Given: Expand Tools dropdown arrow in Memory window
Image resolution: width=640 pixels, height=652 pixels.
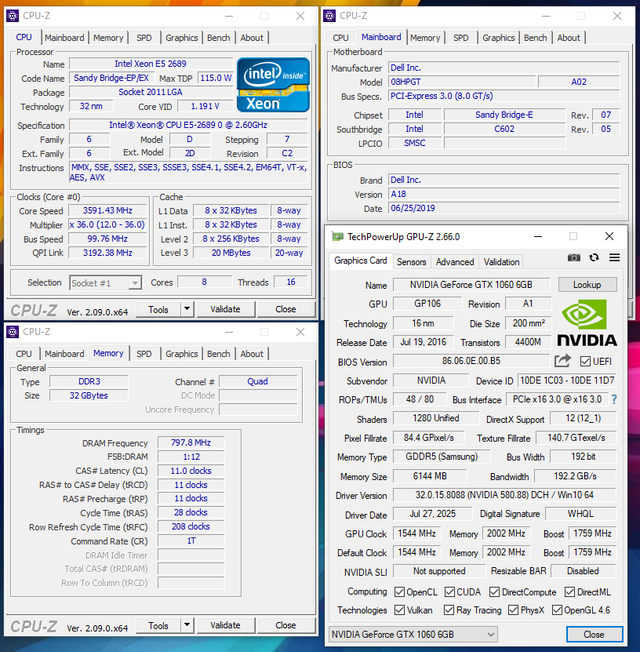Looking at the screenshot, I should coord(187,625).
